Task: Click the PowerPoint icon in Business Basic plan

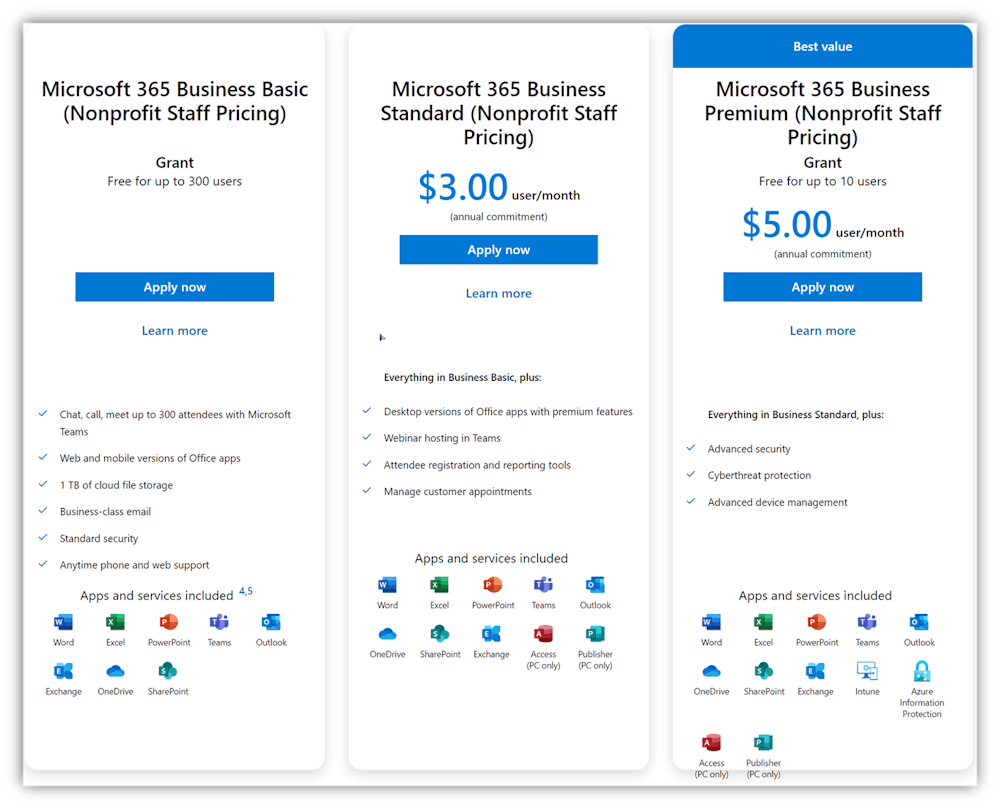Action: tap(168, 622)
